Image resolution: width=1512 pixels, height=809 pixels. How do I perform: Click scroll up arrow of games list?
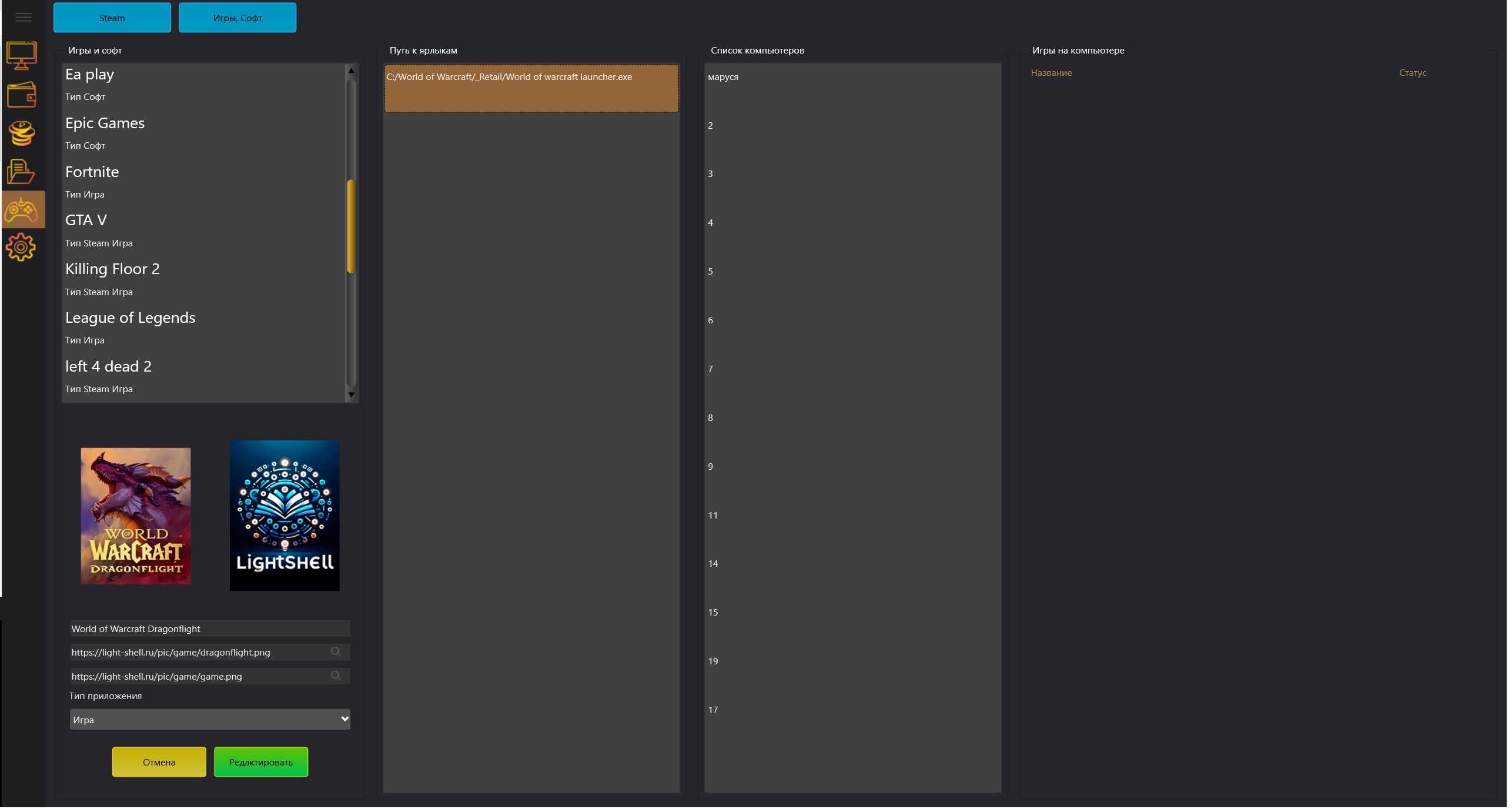(x=352, y=71)
